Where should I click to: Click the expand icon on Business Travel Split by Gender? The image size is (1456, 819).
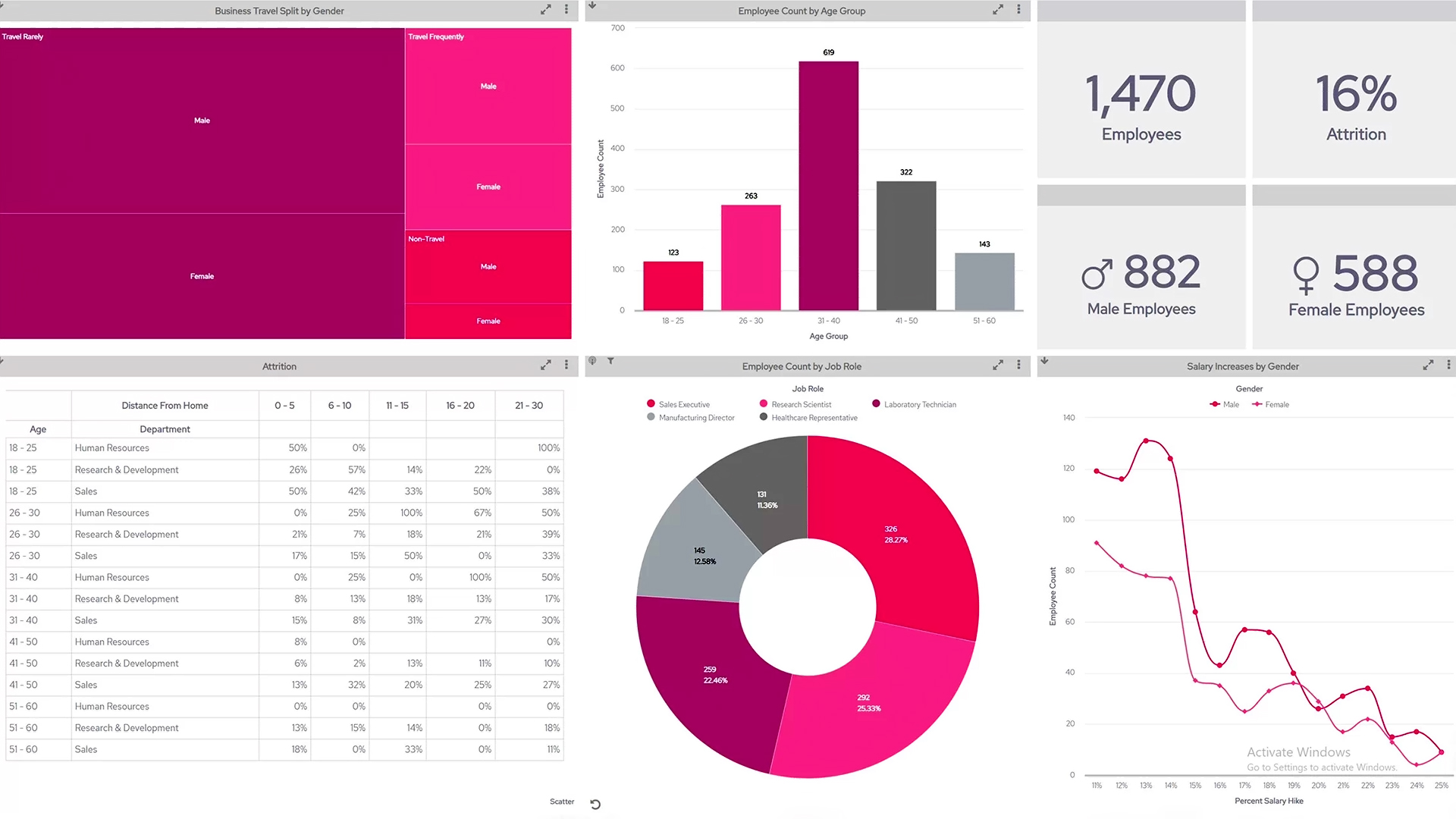(x=546, y=10)
